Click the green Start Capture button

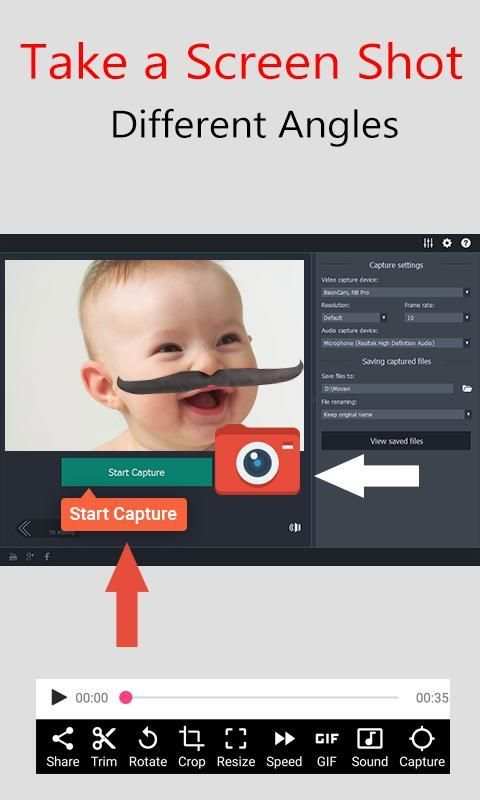136,472
